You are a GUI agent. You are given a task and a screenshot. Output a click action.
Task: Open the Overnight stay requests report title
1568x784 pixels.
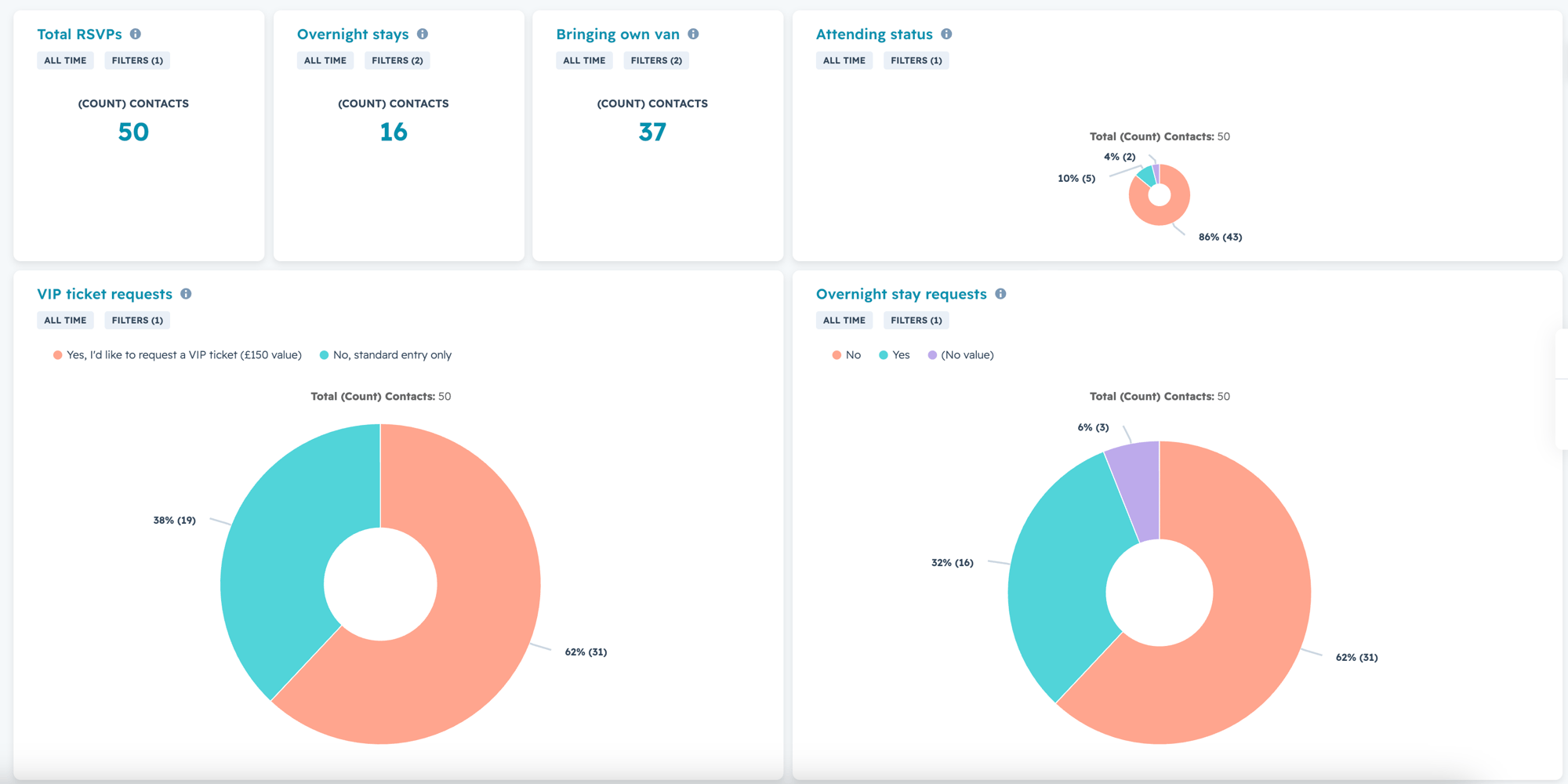tap(902, 294)
